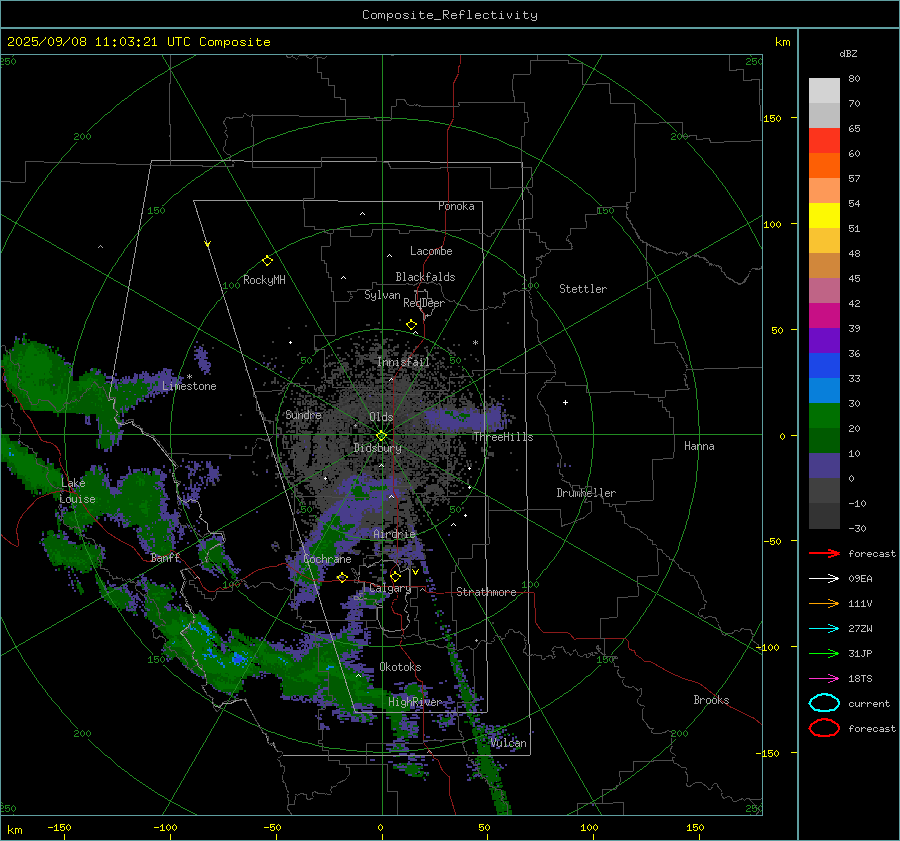Click the Limestone label

(x=189, y=386)
